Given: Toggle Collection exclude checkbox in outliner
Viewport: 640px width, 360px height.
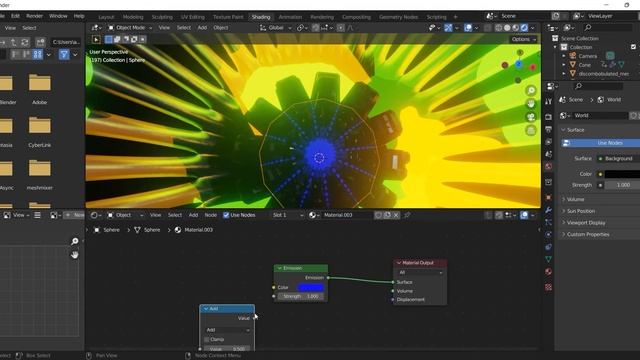Looking at the screenshot, I should tap(633, 47).
